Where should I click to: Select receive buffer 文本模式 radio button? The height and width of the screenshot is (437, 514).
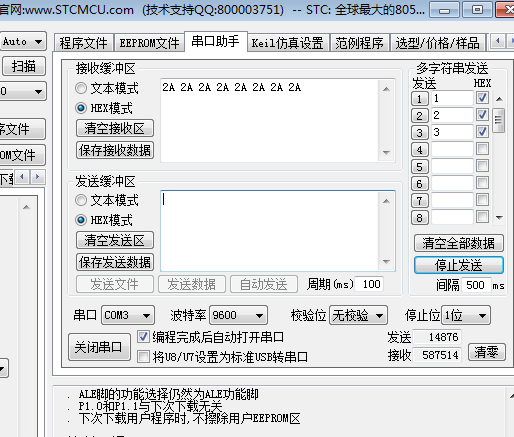(81, 88)
